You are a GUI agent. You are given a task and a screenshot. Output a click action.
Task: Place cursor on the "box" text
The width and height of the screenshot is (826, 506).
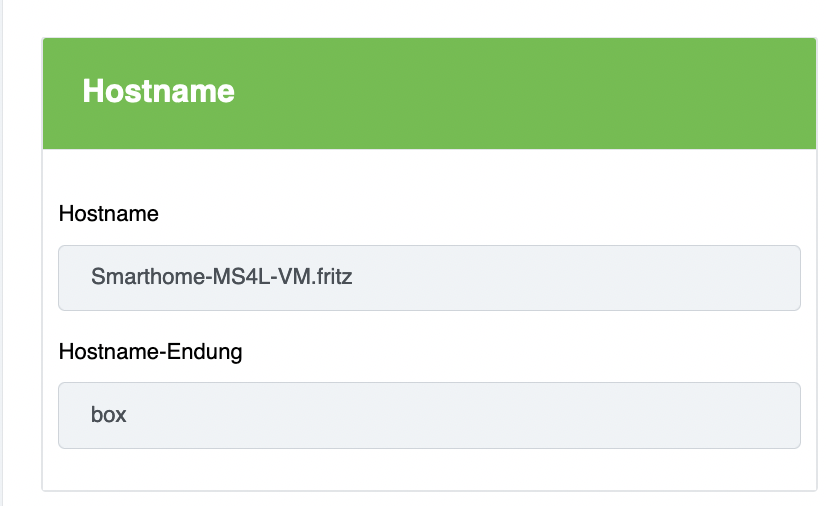coord(109,414)
